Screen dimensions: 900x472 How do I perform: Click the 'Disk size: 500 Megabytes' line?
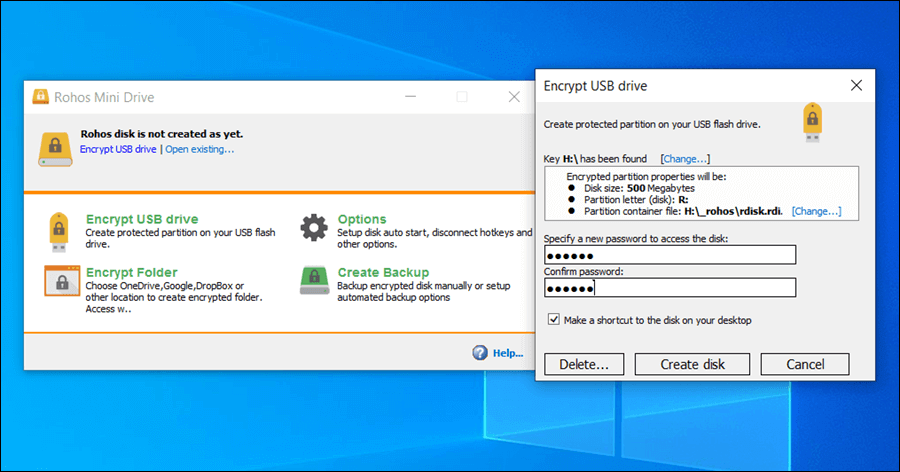(x=639, y=188)
